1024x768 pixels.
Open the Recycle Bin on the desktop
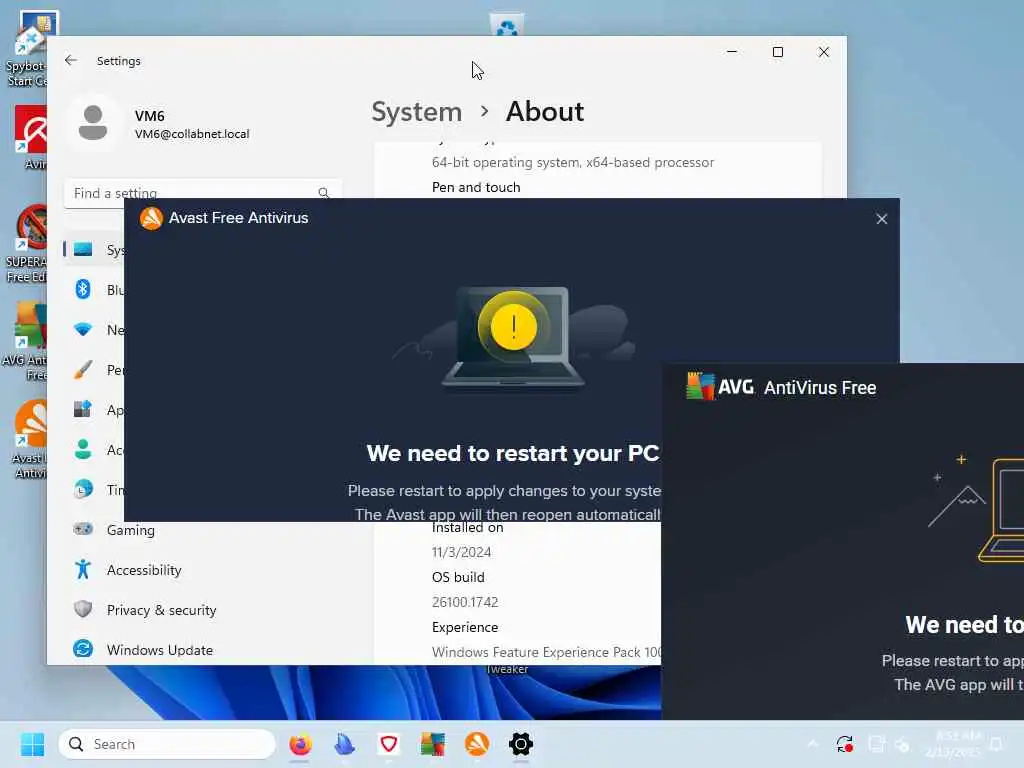point(507,25)
